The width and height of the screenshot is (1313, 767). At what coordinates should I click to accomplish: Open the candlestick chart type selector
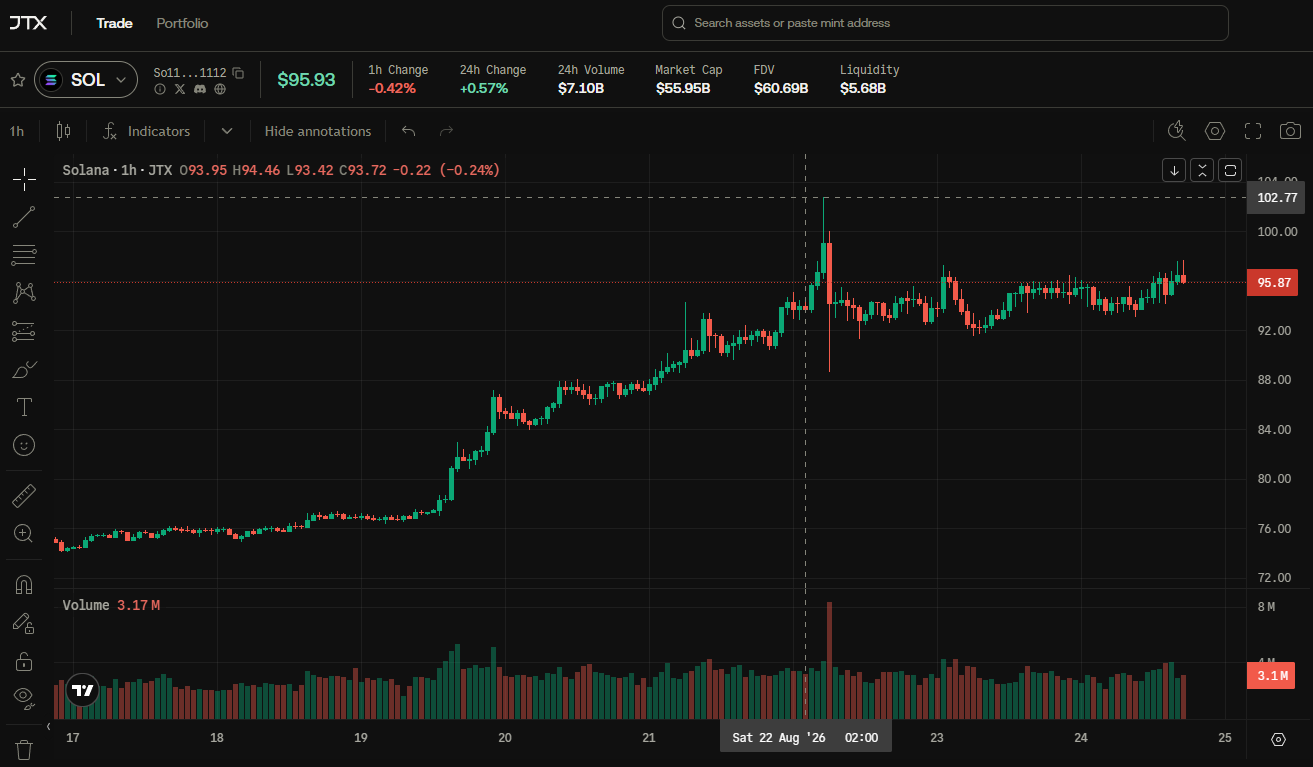tap(64, 131)
